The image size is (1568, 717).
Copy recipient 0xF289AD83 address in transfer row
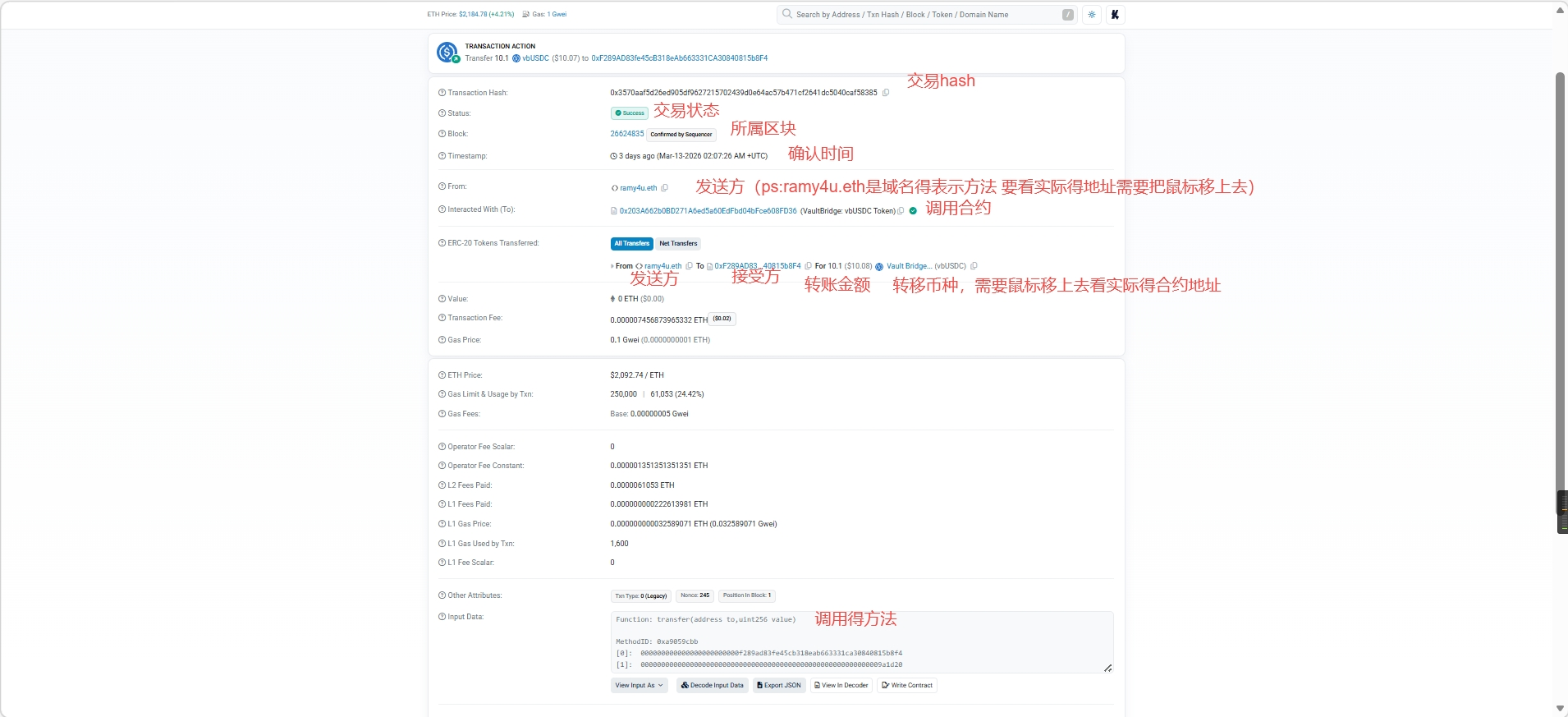pos(809,266)
